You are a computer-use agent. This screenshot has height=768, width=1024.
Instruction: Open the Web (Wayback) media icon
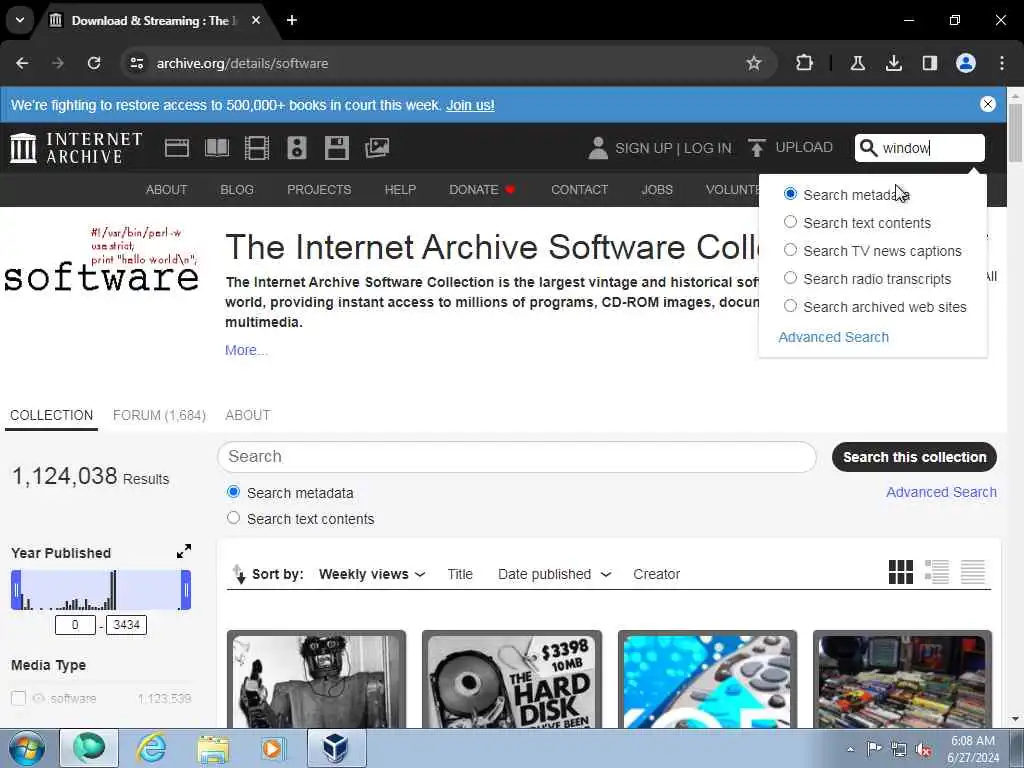tap(177, 148)
